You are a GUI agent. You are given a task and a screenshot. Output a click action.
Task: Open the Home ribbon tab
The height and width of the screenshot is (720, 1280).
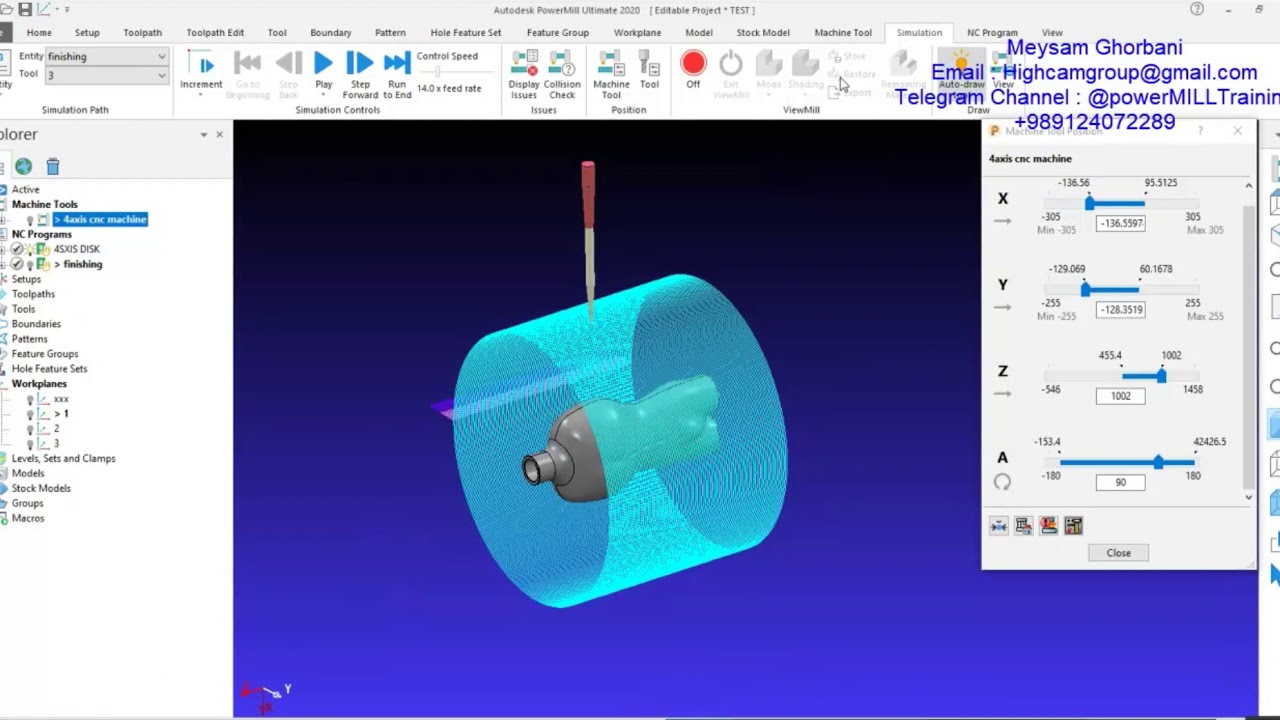(39, 33)
